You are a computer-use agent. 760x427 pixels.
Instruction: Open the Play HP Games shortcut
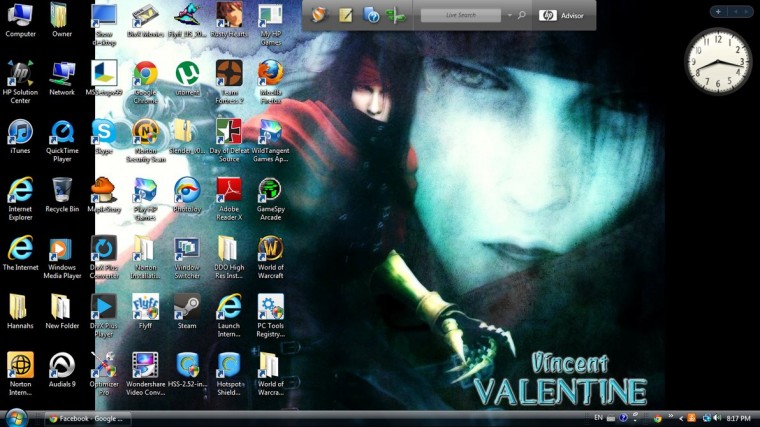[145, 199]
